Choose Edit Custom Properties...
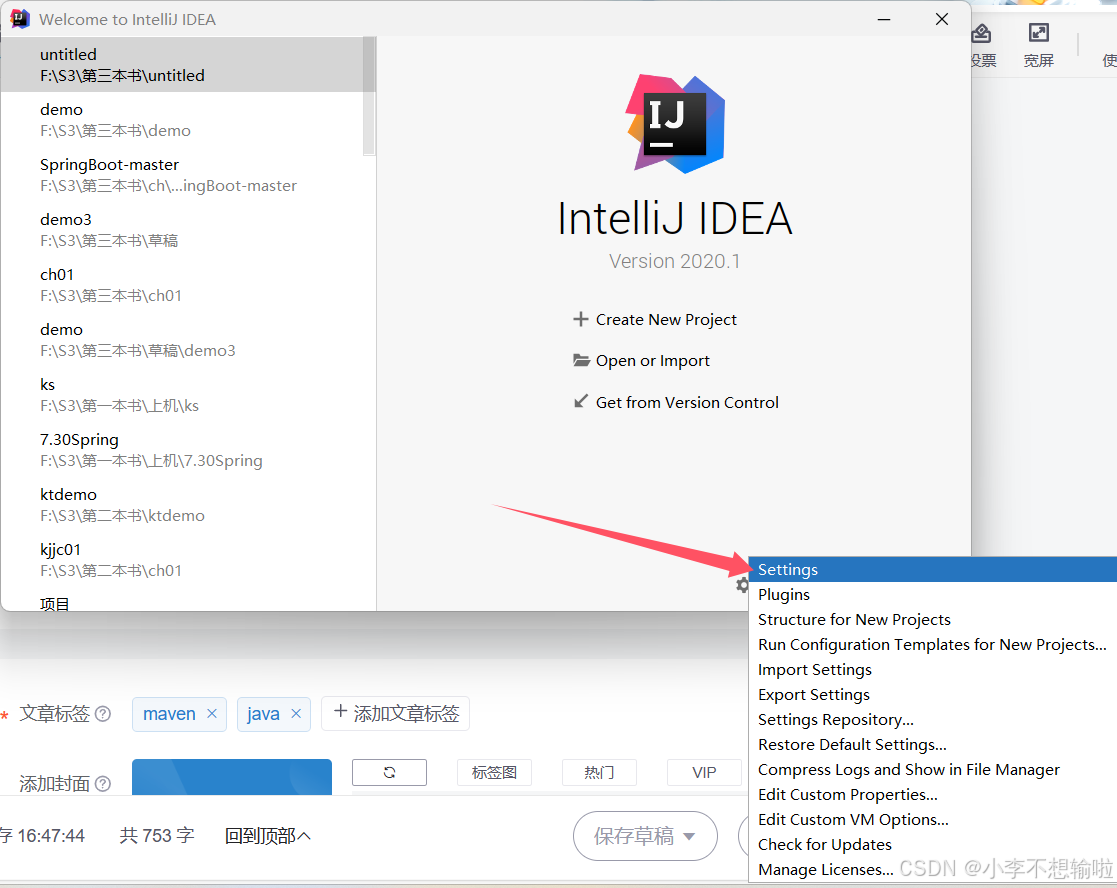The width and height of the screenshot is (1117, 888). tap(932, 794)
